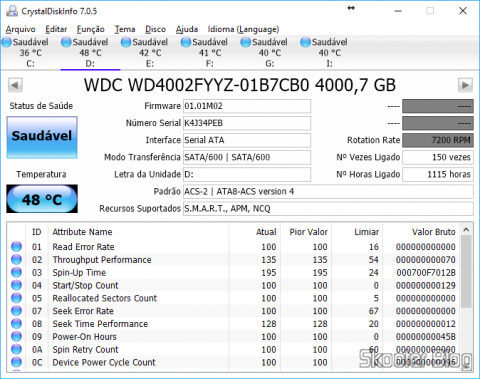Screen dimensions: 480x379
Task: Click raw value 00000000045B
Action: [x=426, y=337]
